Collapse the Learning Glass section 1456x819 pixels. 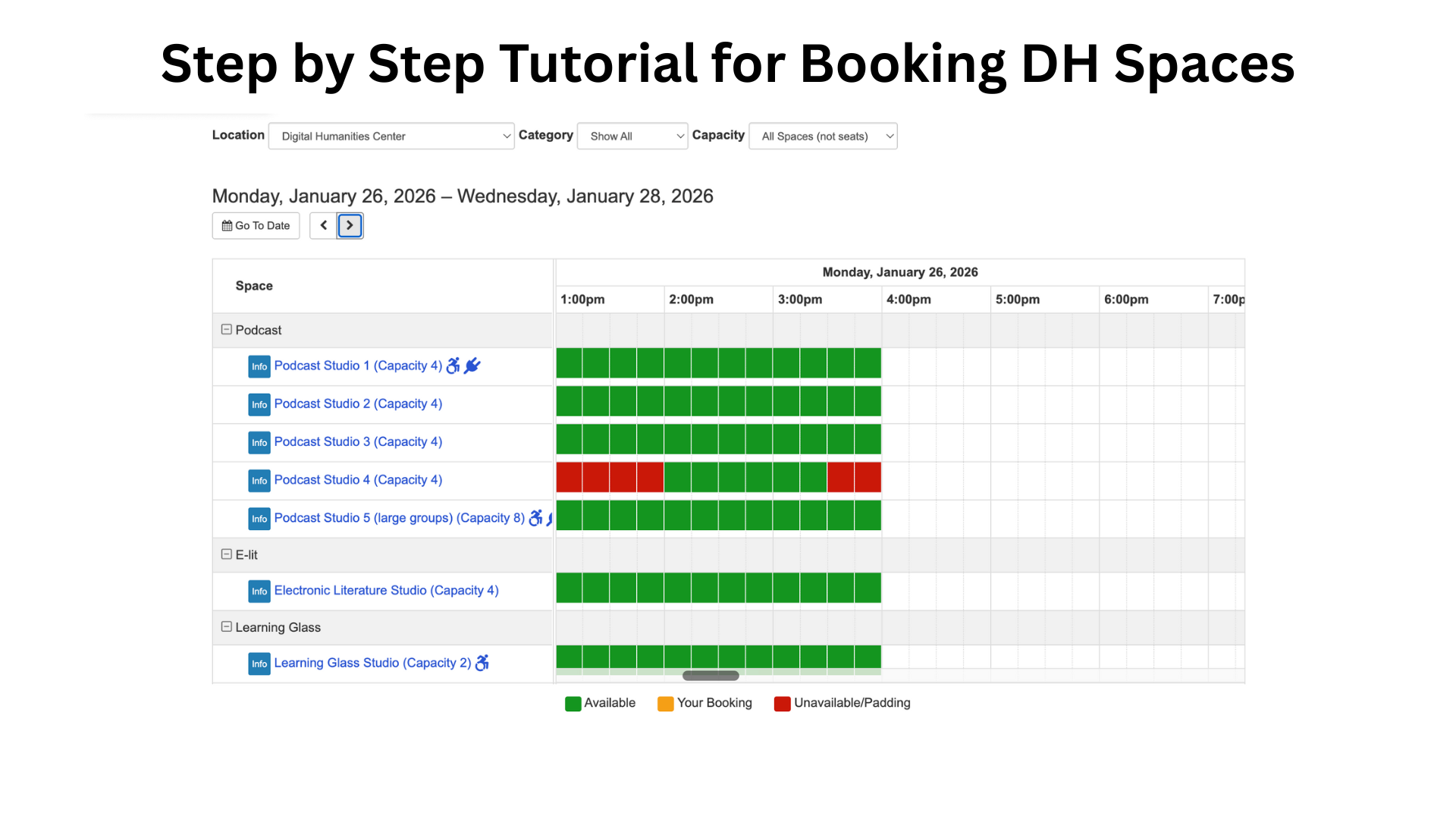pyautogui.click(x=226, y=626)
